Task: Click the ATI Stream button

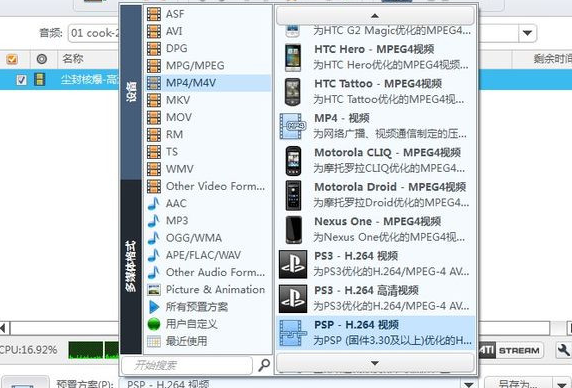Action: click(x=511, y=350)
